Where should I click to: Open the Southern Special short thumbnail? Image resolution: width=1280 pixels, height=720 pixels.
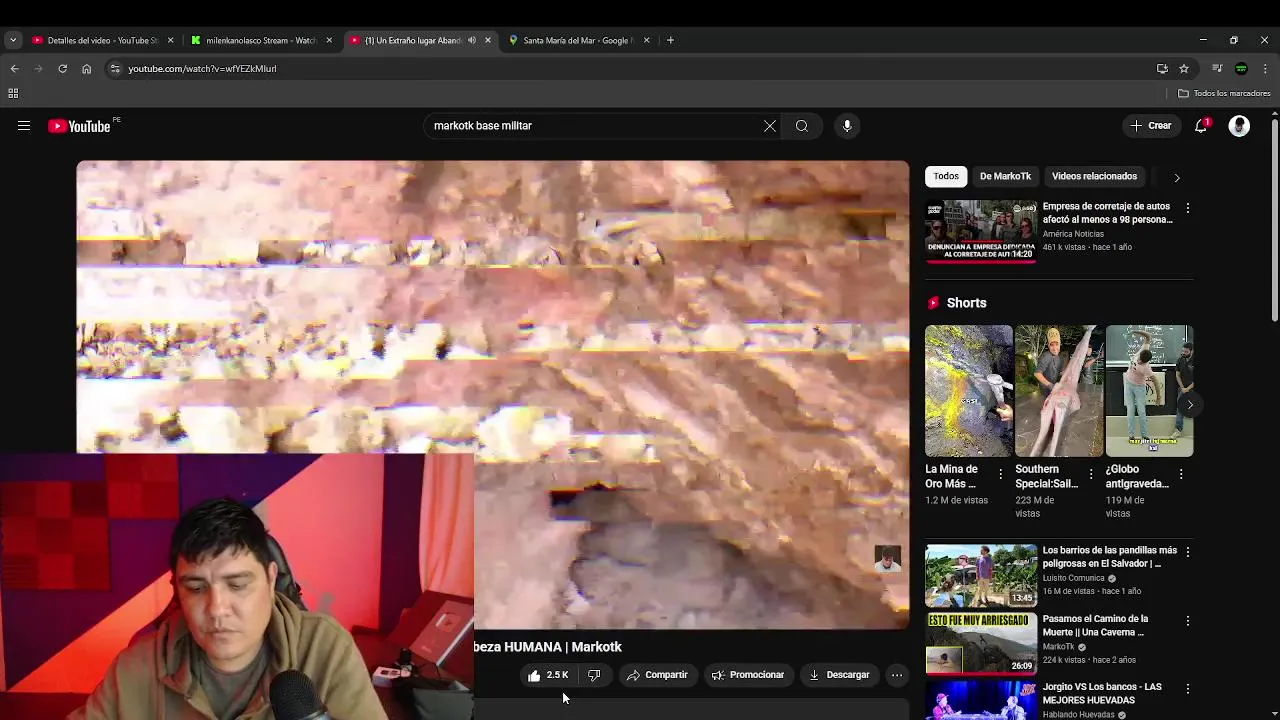(x=1059, y=391)
